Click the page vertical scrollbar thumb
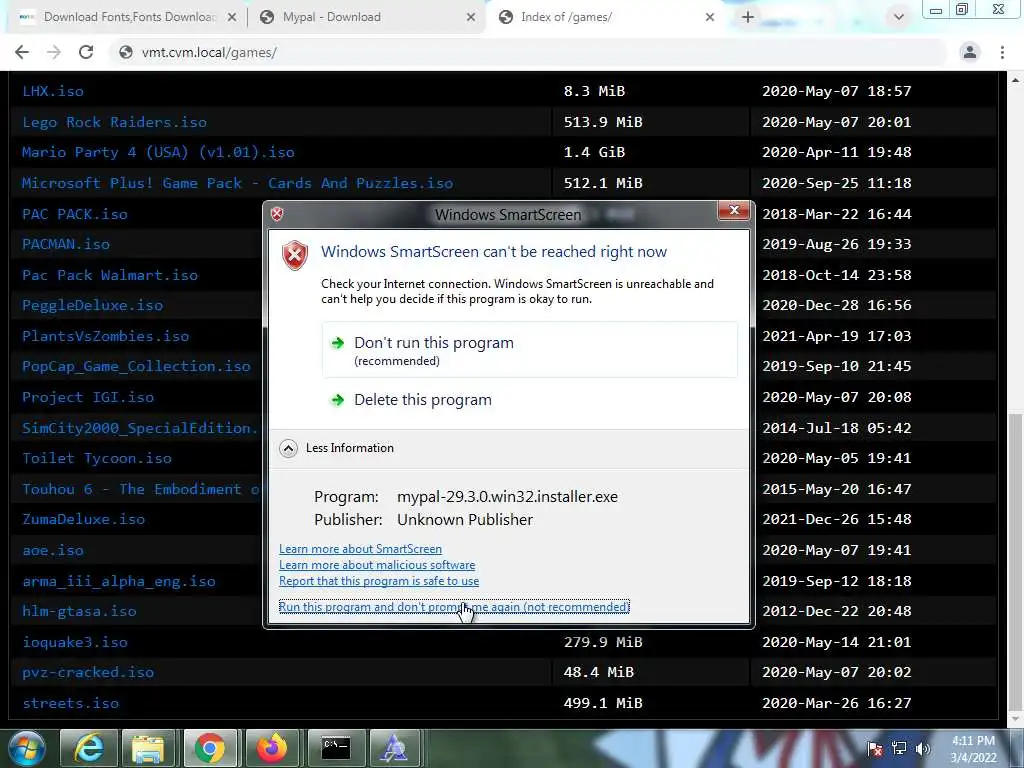1024x768 pixels. click(1016, 560)
